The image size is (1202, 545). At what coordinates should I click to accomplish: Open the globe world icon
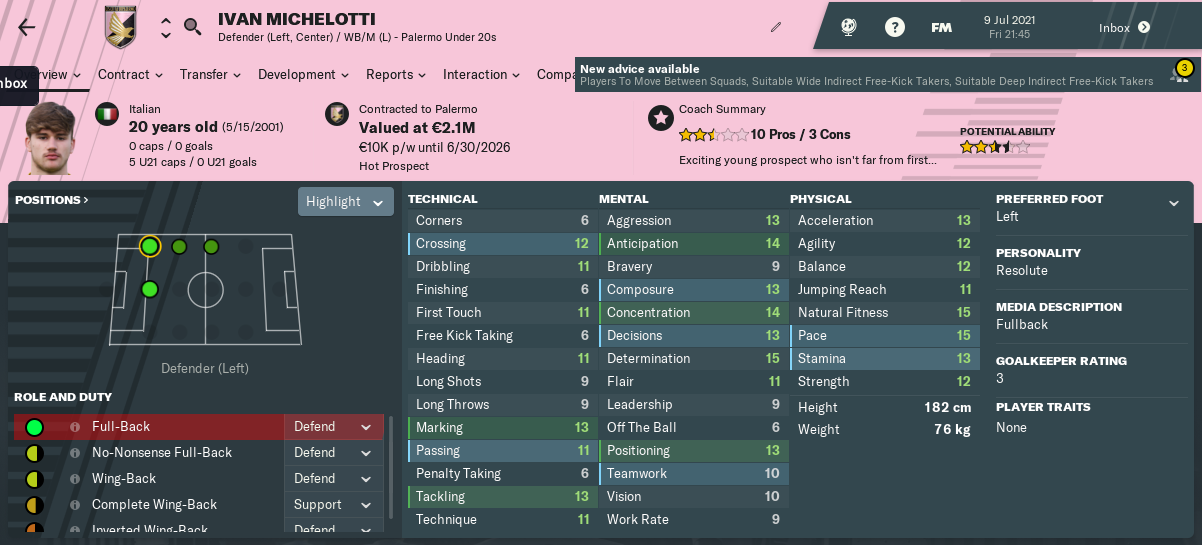pyautogui.click(x=849, y=27)
